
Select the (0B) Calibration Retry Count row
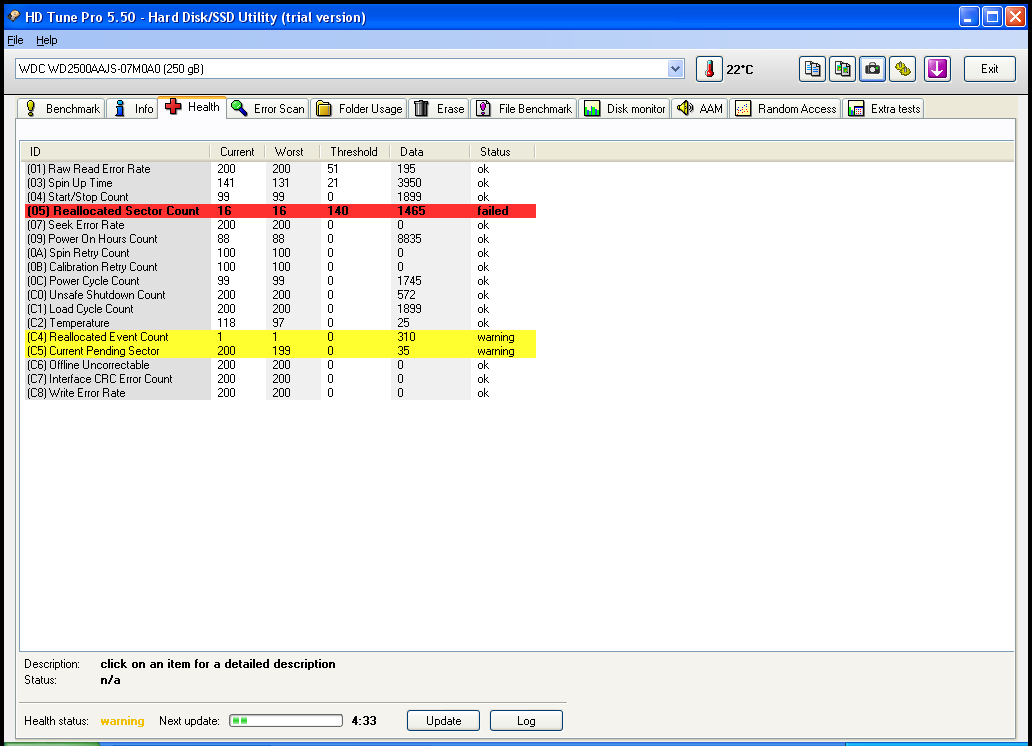(280, 267)
